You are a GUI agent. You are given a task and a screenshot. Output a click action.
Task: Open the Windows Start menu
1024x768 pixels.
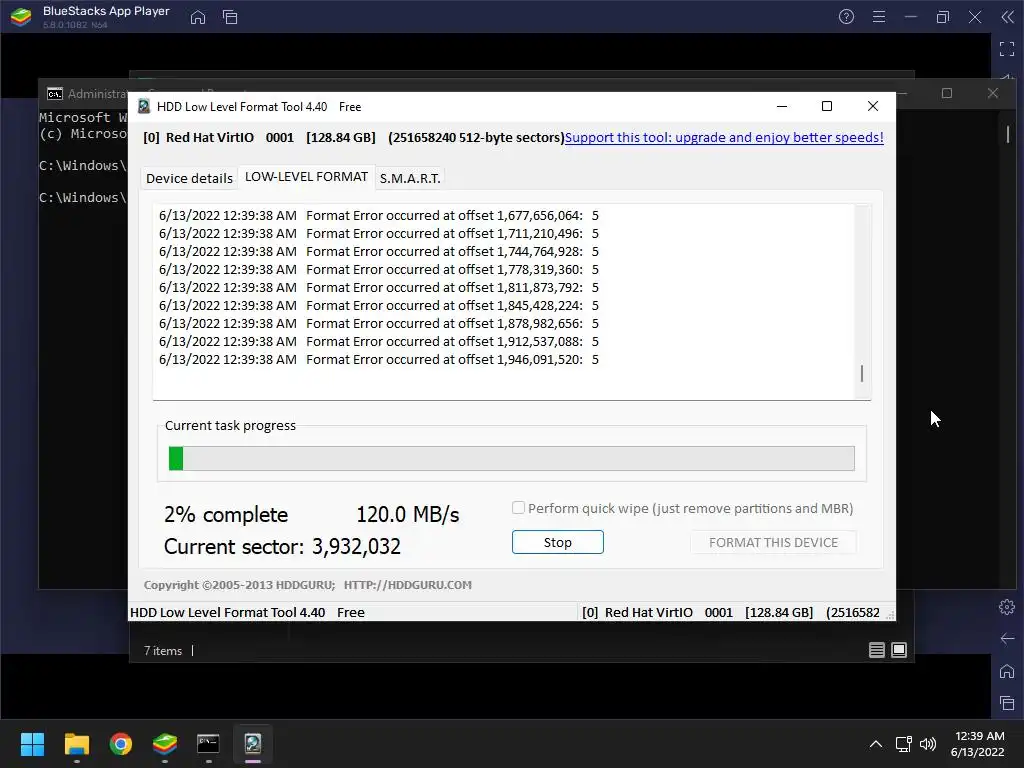pyautogui.click(x=32, y=744)
